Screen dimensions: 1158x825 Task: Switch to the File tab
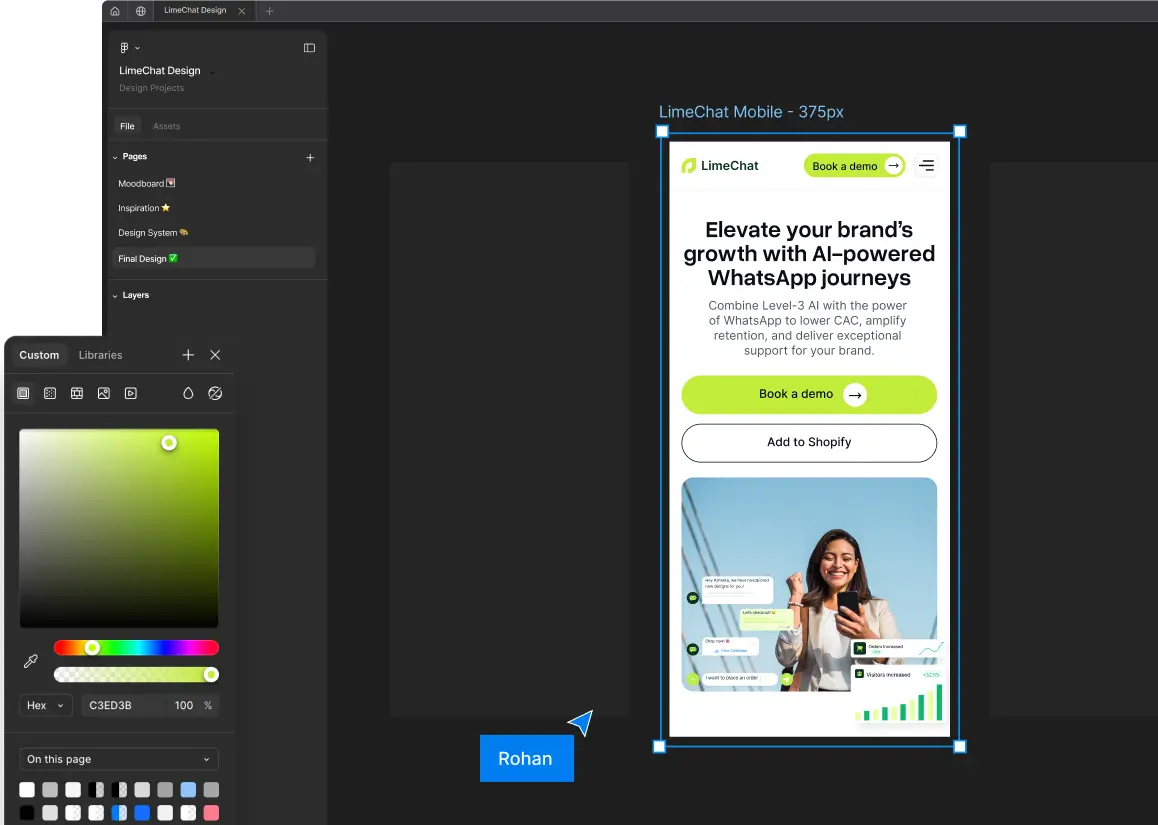pyautogui.click(x=127, y=126)
